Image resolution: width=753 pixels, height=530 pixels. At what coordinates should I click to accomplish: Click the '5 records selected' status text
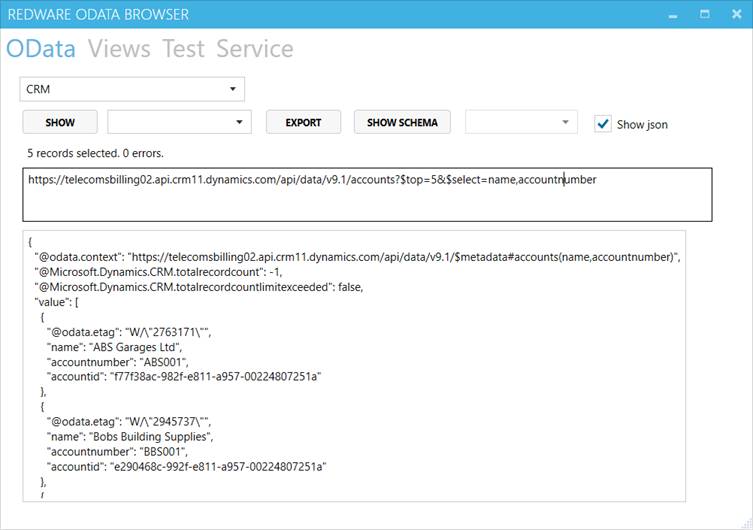point(95,153)
